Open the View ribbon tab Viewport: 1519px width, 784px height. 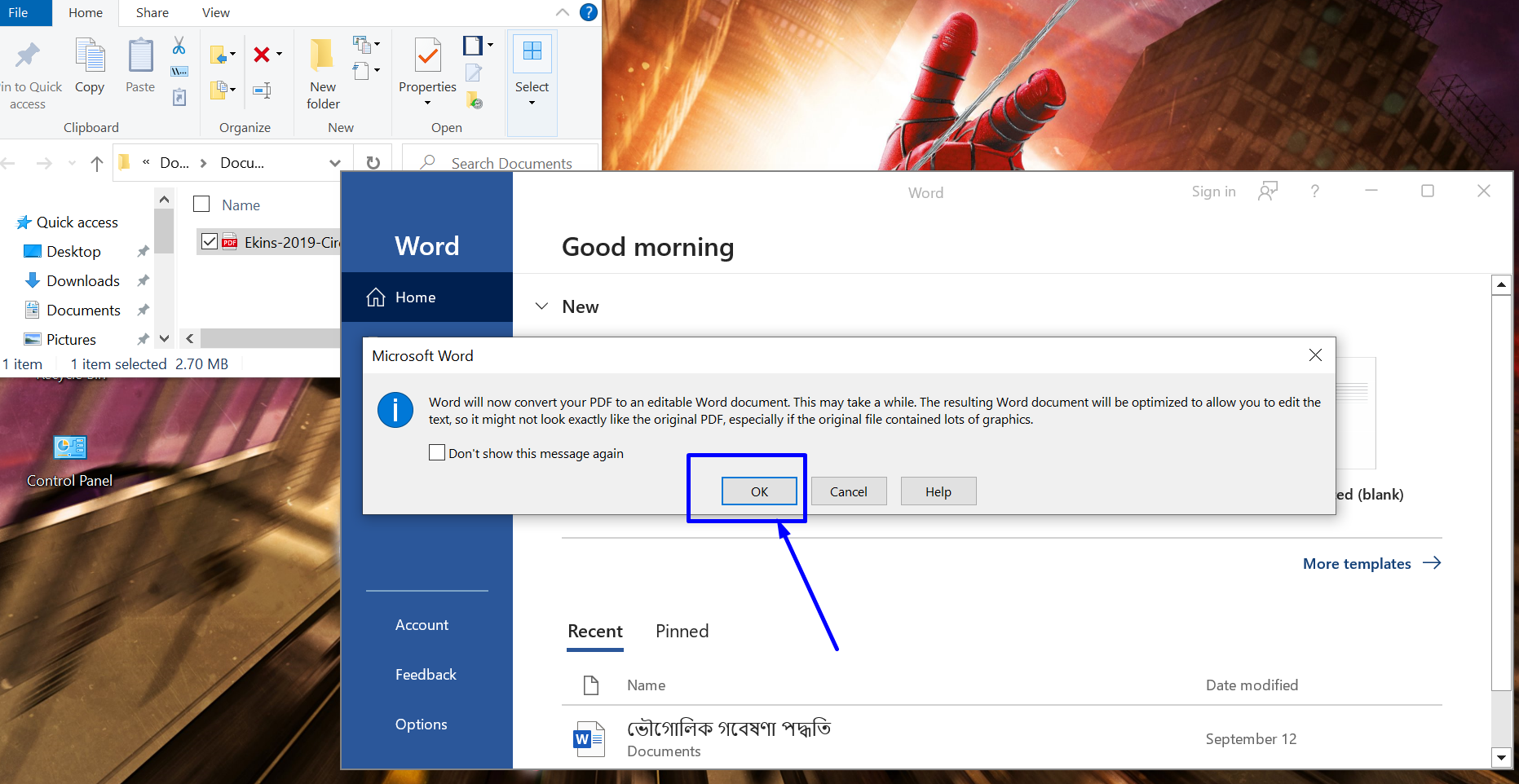pos(215,12)
